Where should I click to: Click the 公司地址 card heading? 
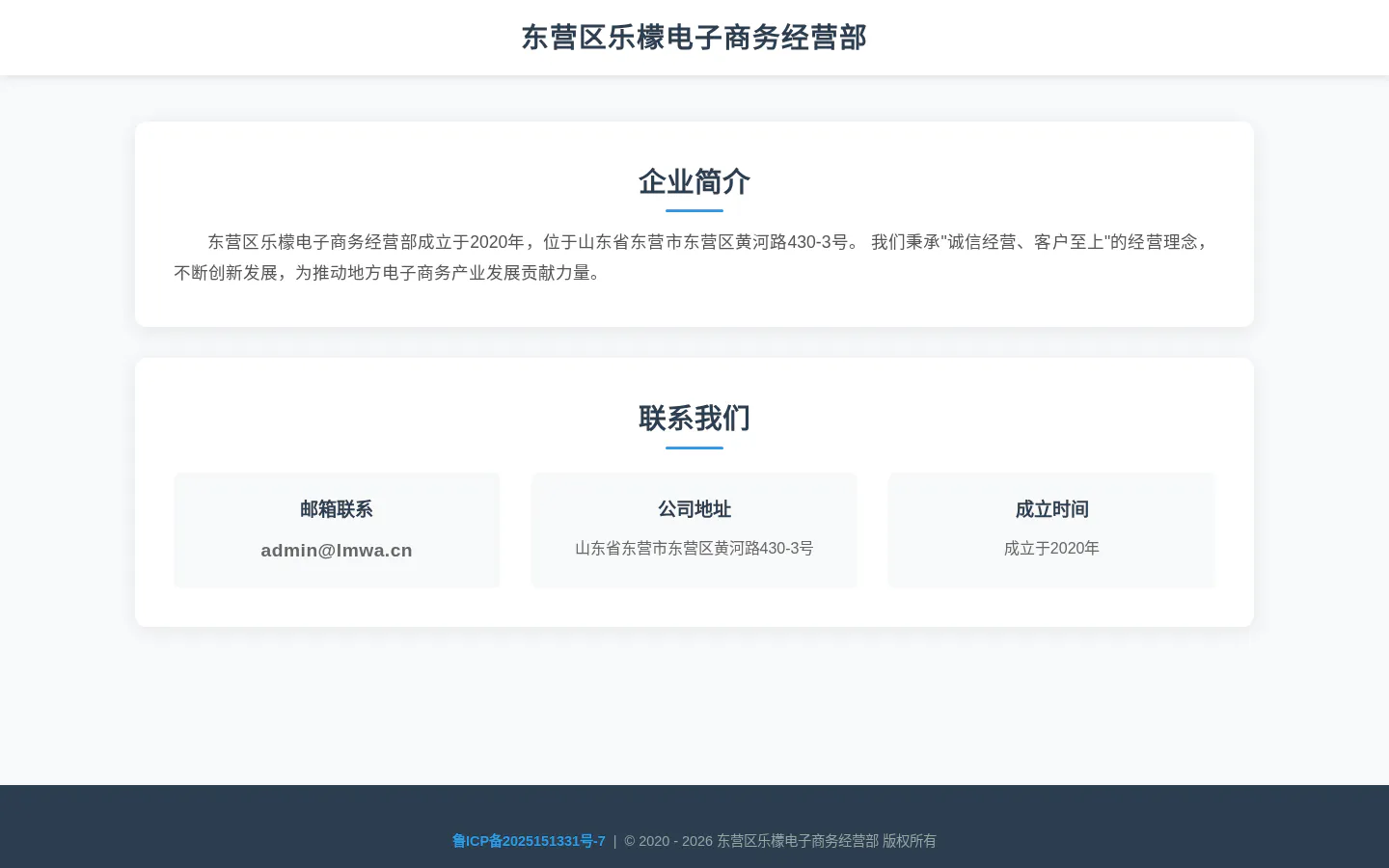[x=694, y=509]
